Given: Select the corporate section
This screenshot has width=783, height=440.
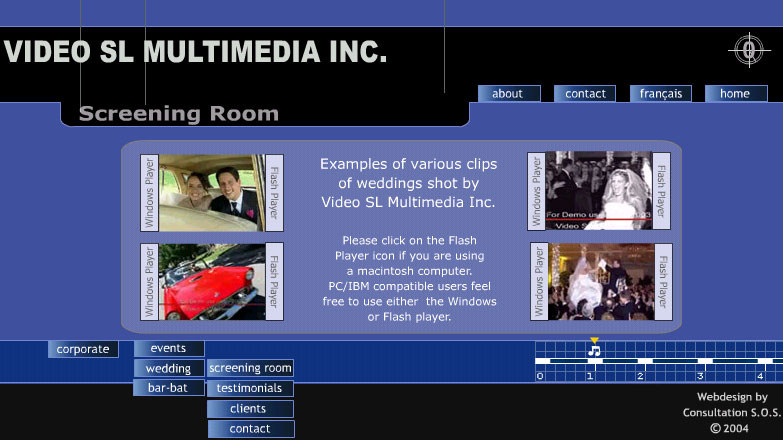Looking at the screenshot, I should pyautogui.click(x=83, y=349).
